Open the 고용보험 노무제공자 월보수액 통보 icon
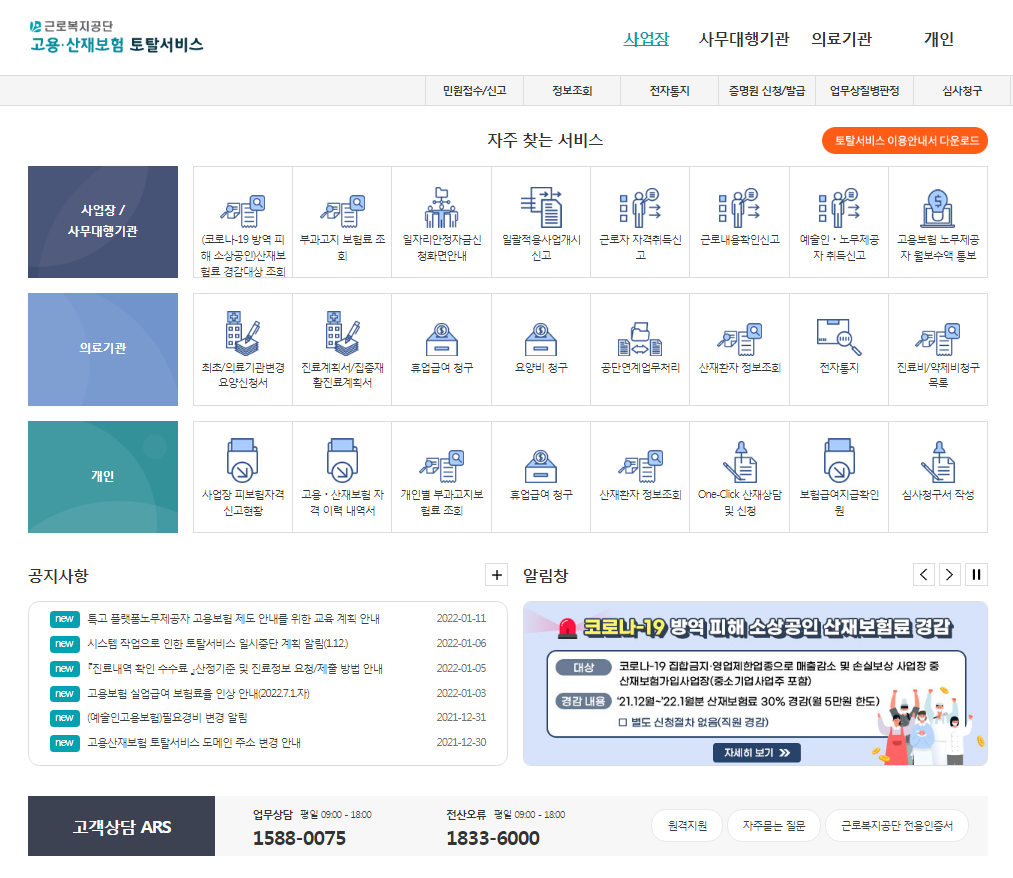Viewport: 1013px width, 878px height. pyautogui.click(x=938, y=221)
